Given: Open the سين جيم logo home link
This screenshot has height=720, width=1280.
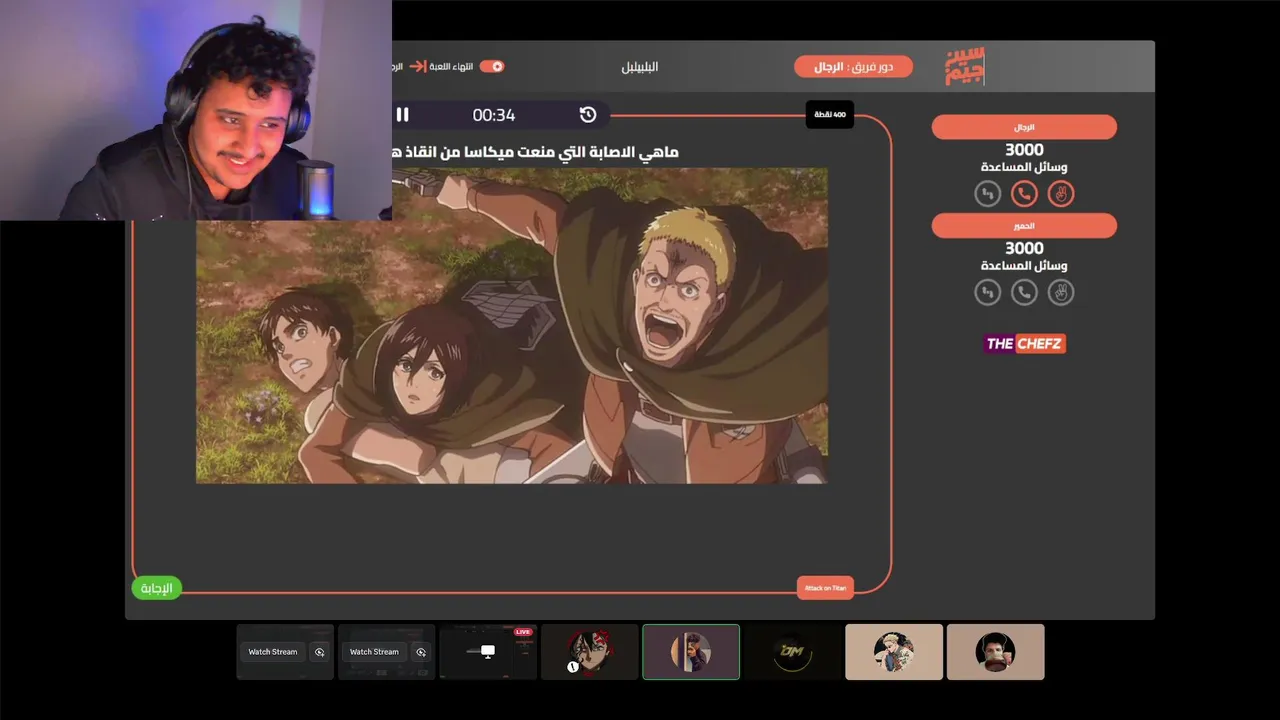Looking at the screenshot, I should pyautogui.click(x=965, y=66).
